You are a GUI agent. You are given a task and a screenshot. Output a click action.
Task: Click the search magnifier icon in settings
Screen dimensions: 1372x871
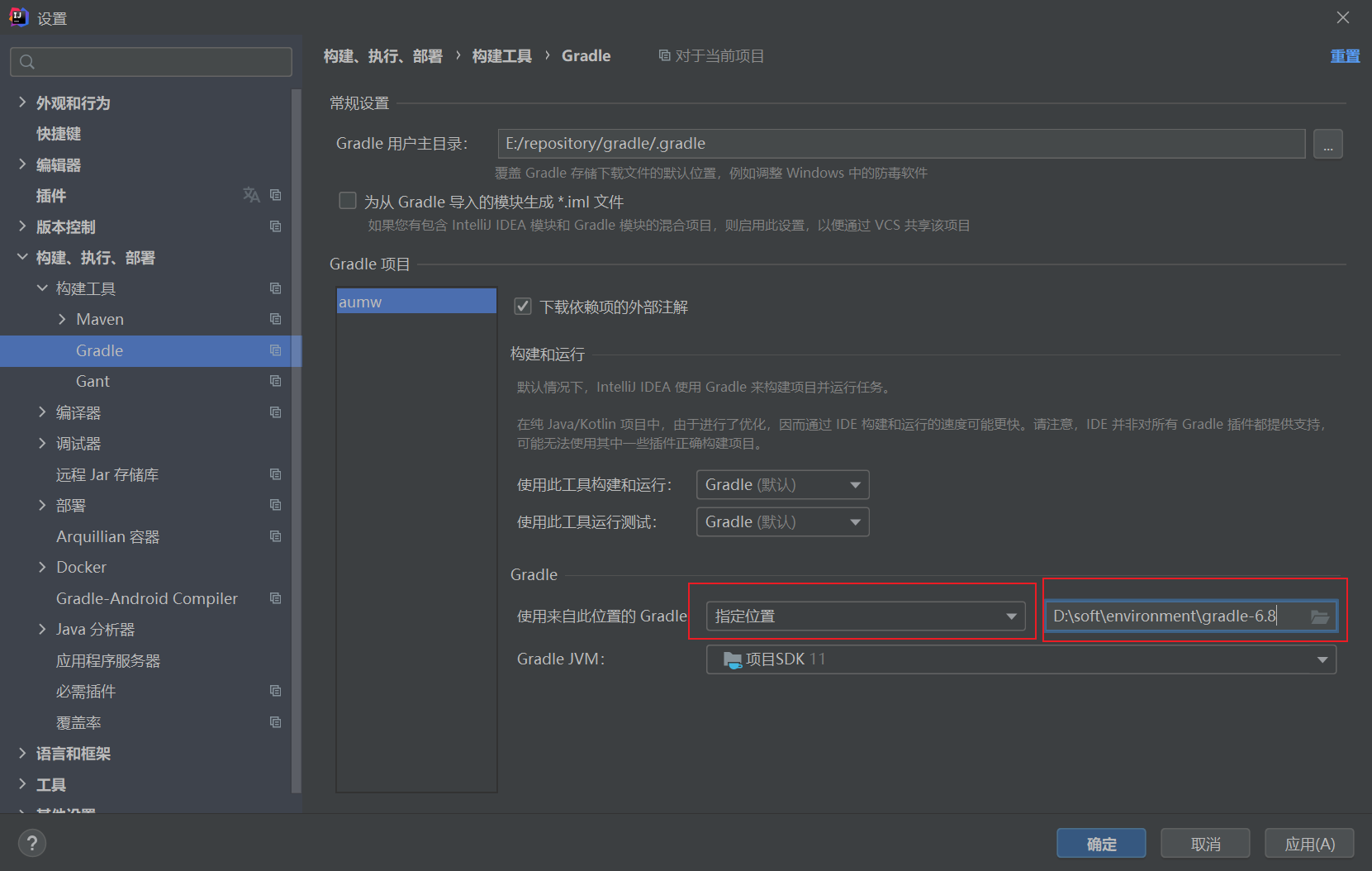pos(27,62)
